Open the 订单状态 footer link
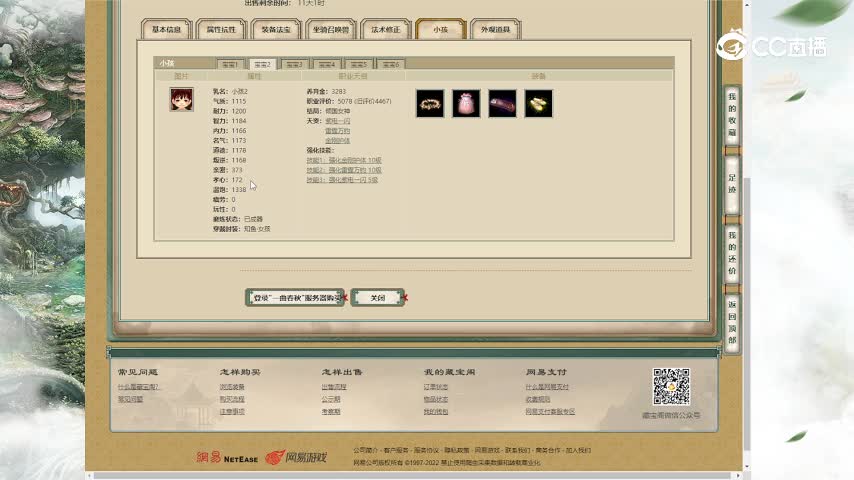Image resolution: width=854 pixels, height=480 pixels. (436, 387)
